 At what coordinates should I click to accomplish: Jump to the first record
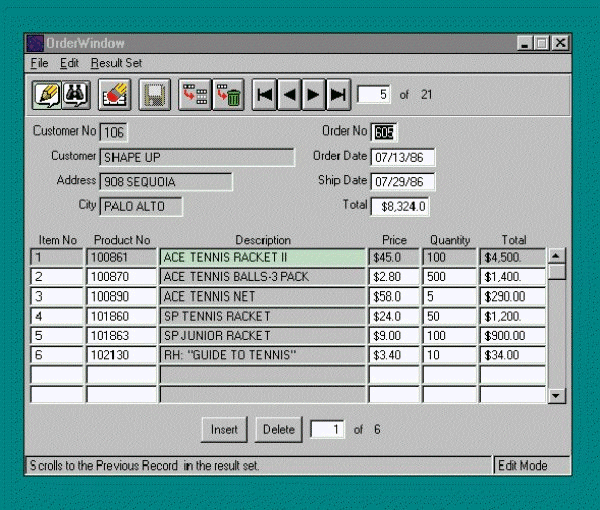(265, 95)
